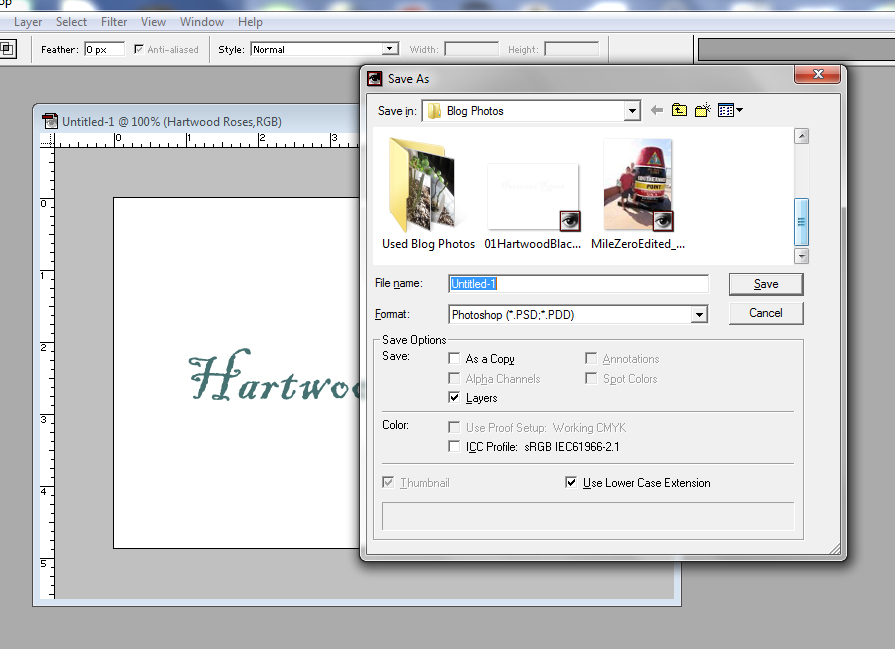The height and width of the screenshot is (649, 895).
Task: Uncheck the Layers save option
Action: 455,397
